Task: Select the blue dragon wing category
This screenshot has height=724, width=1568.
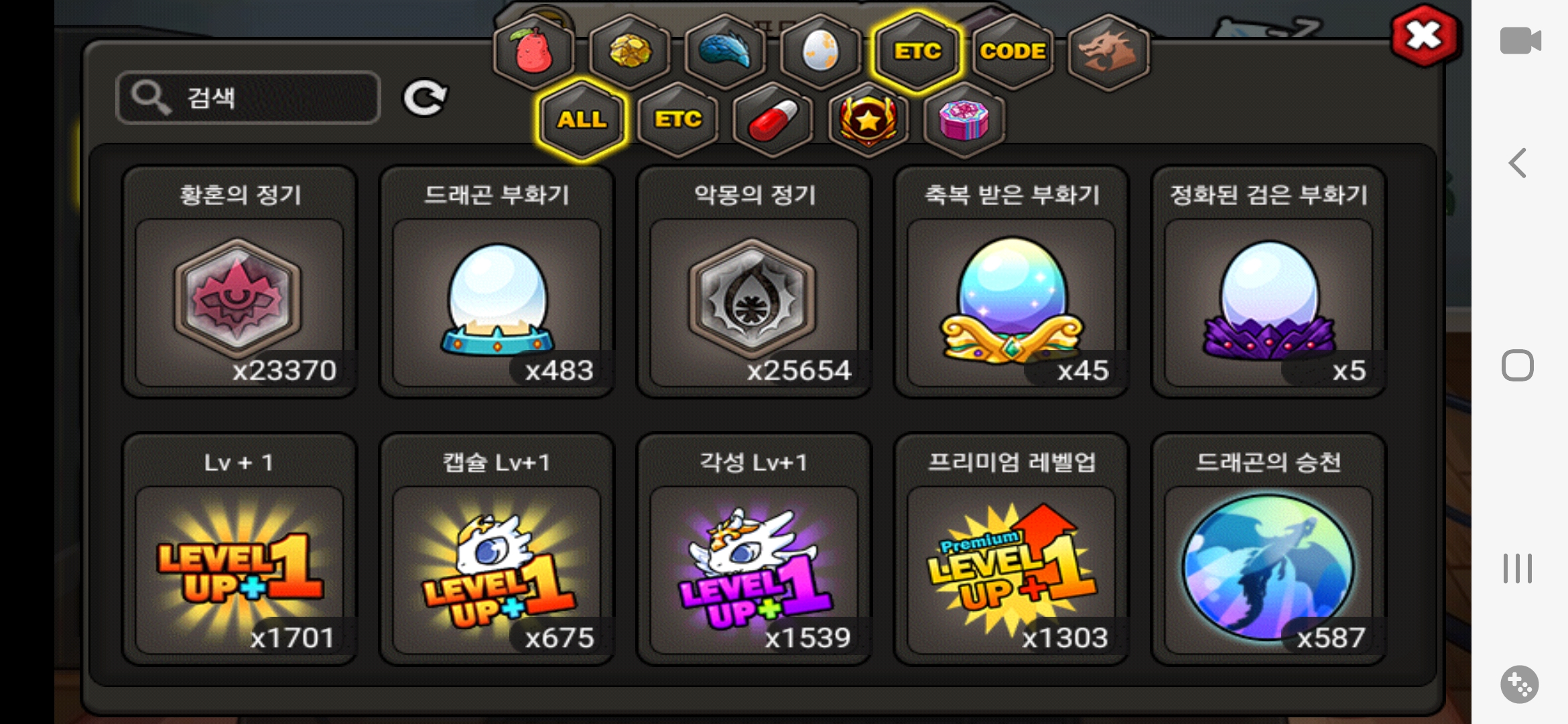Action: point(726,52)
